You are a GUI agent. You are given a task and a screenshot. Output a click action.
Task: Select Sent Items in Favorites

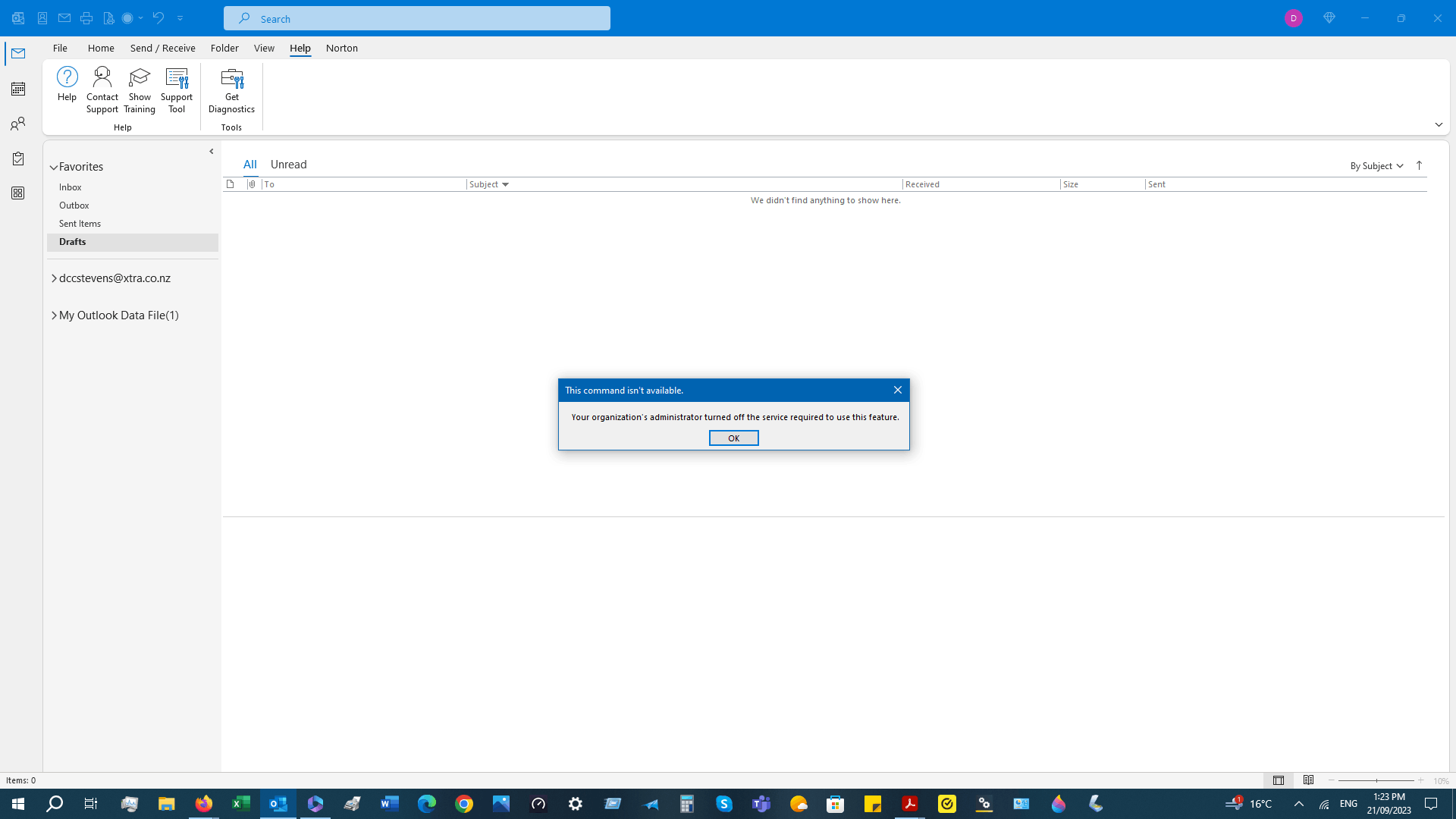[x=80, y=224]
